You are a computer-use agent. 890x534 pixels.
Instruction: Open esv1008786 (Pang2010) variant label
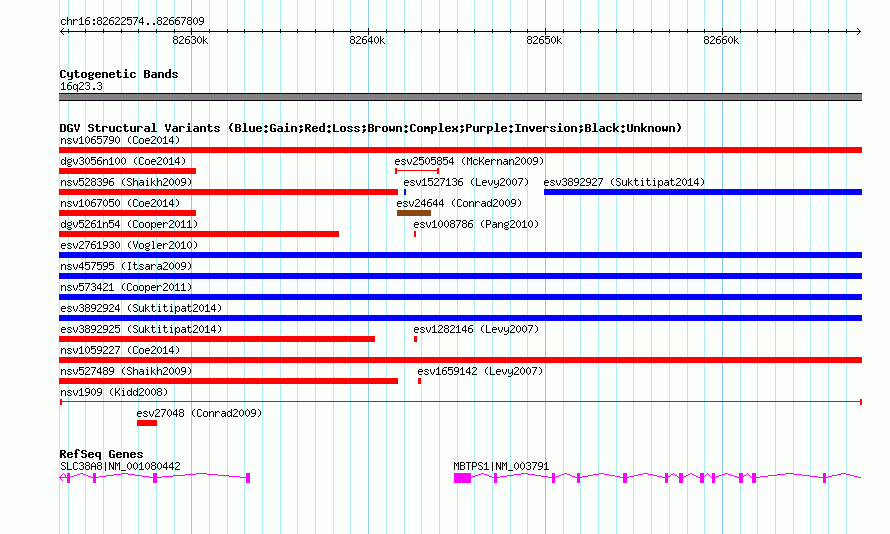point(476,224)
